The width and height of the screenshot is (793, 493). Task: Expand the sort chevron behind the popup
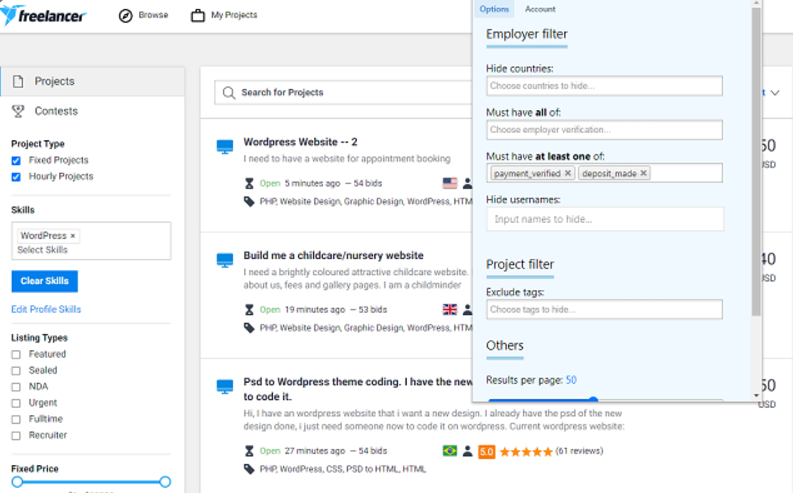click(775, 93)
